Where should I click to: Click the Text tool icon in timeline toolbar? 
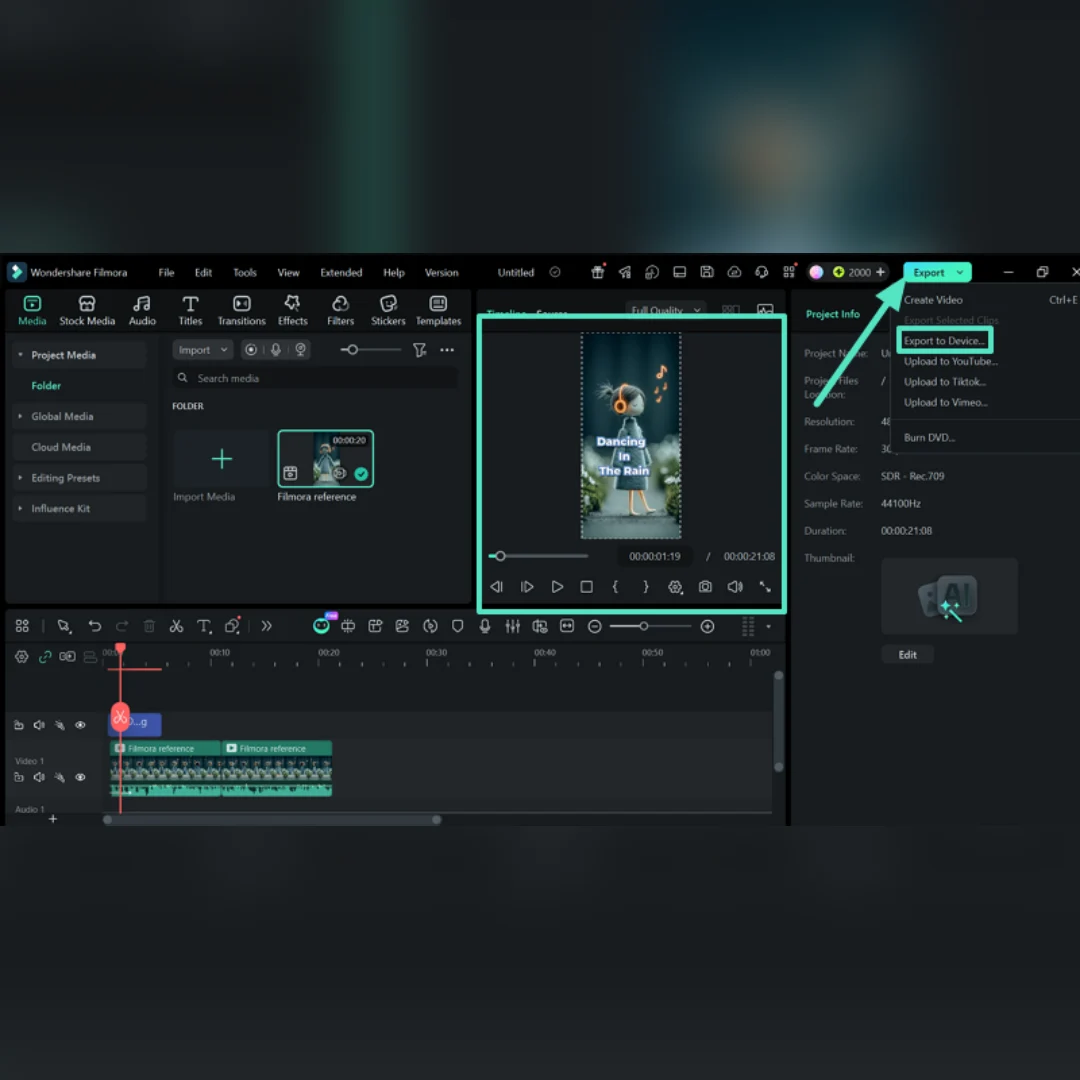click(204, 627)
